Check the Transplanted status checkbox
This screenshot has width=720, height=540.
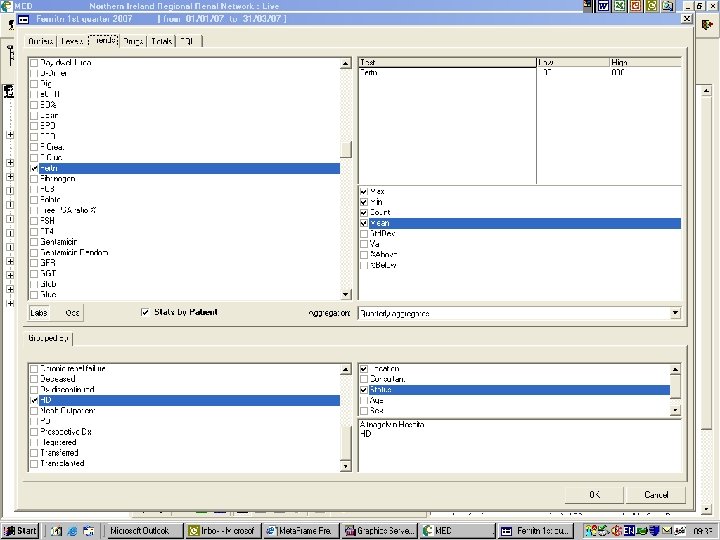[x=34, y=464]
